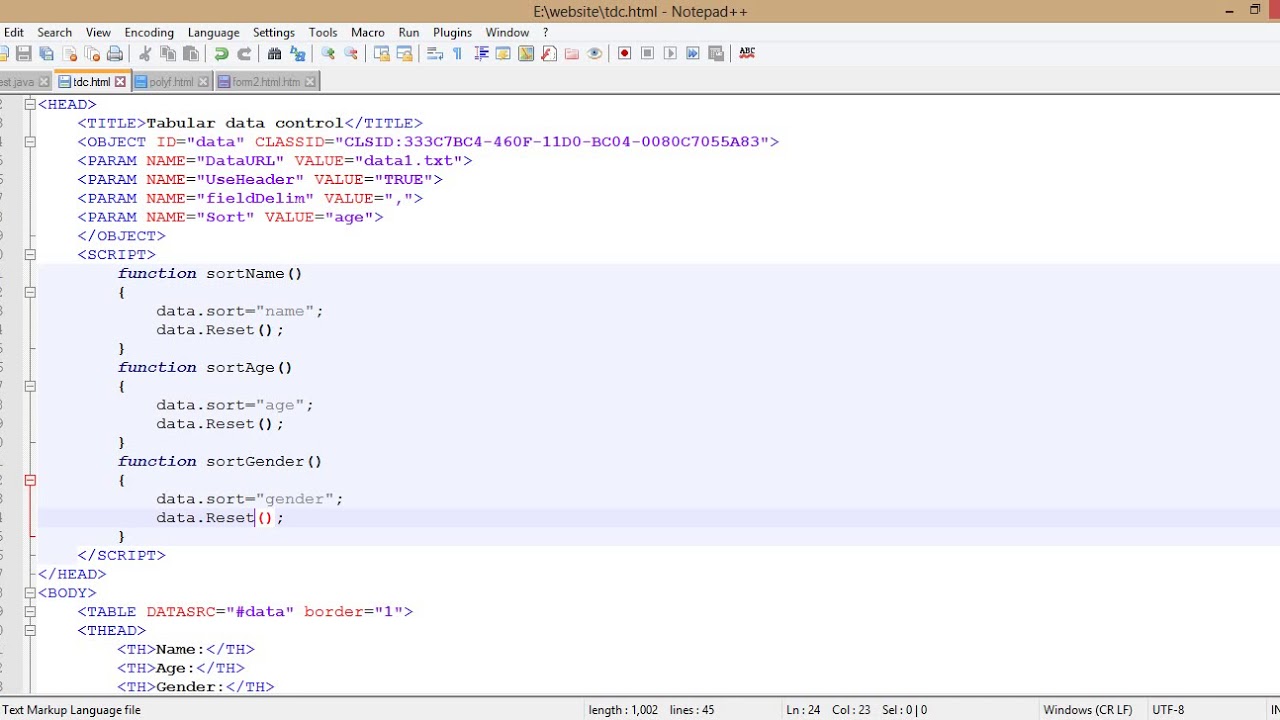Close the form2.html.htm tab
Screen dimensions: 1280x720
[310, 82]
